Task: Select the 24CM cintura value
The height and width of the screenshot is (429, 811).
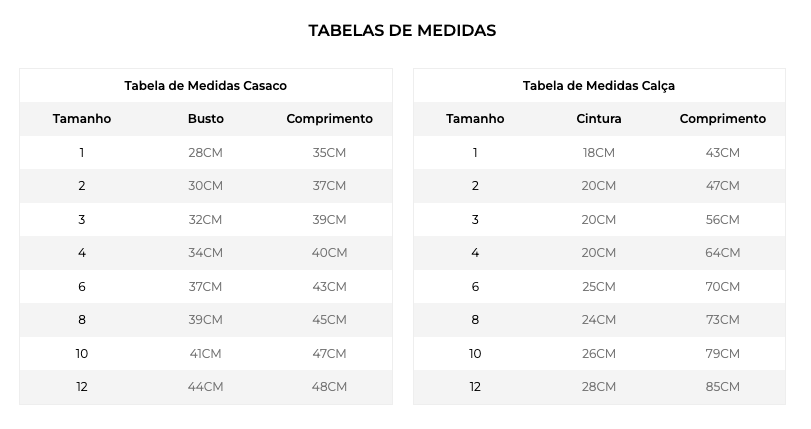Action: 598,320
